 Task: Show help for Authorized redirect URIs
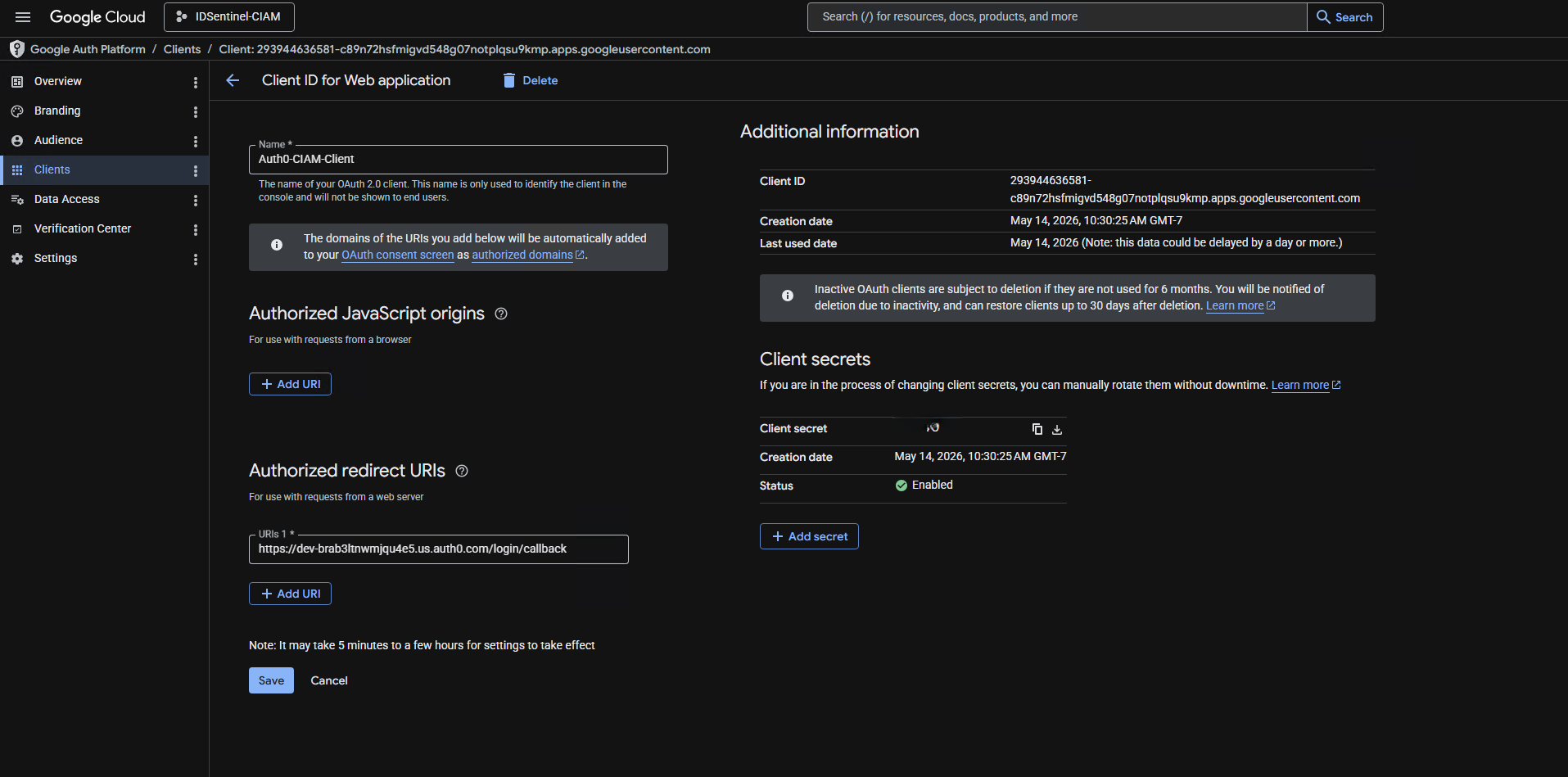click(462, 471)
